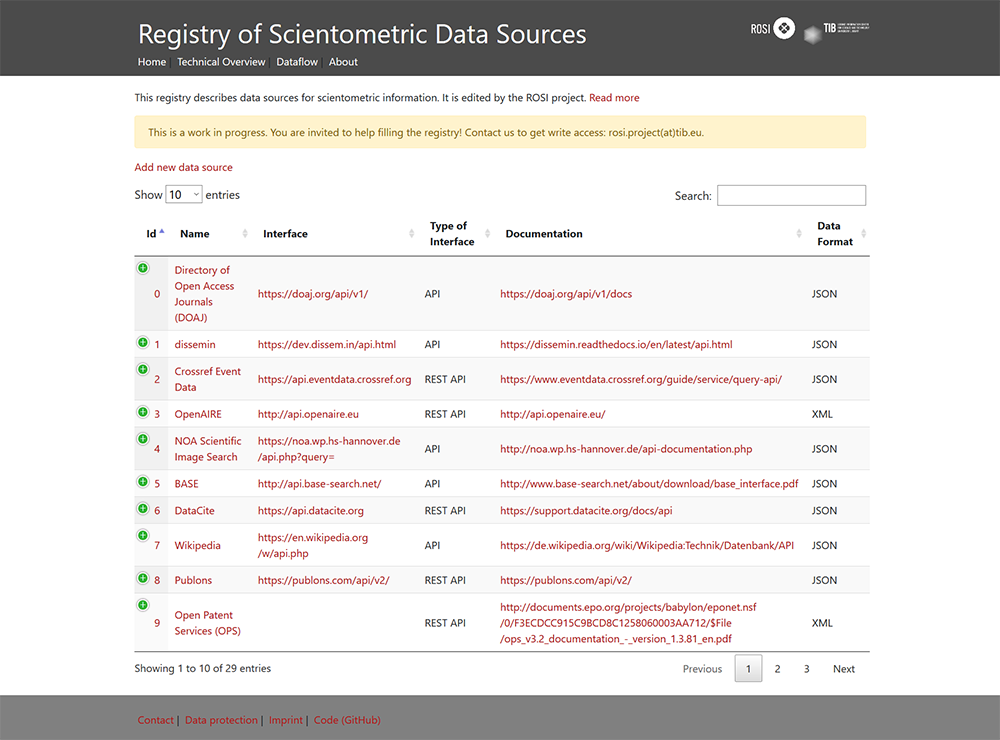1000x740 pixels.
Task: Expand row details for Publons
Action: click(143, 578)
